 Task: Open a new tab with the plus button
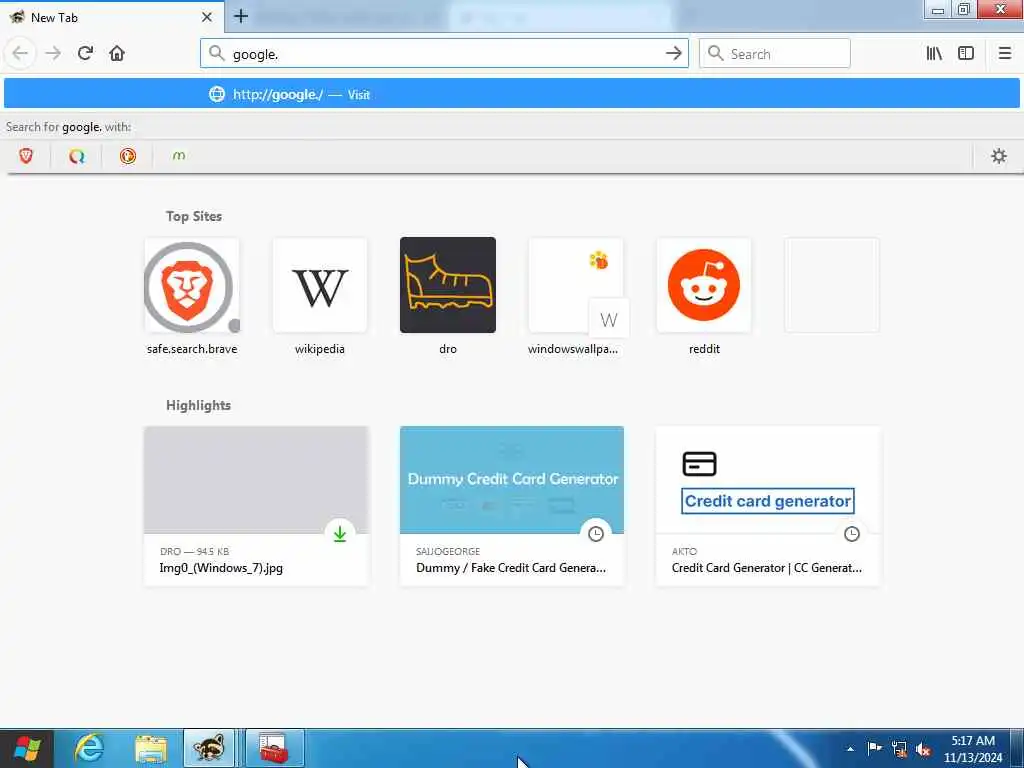(241, 16)
